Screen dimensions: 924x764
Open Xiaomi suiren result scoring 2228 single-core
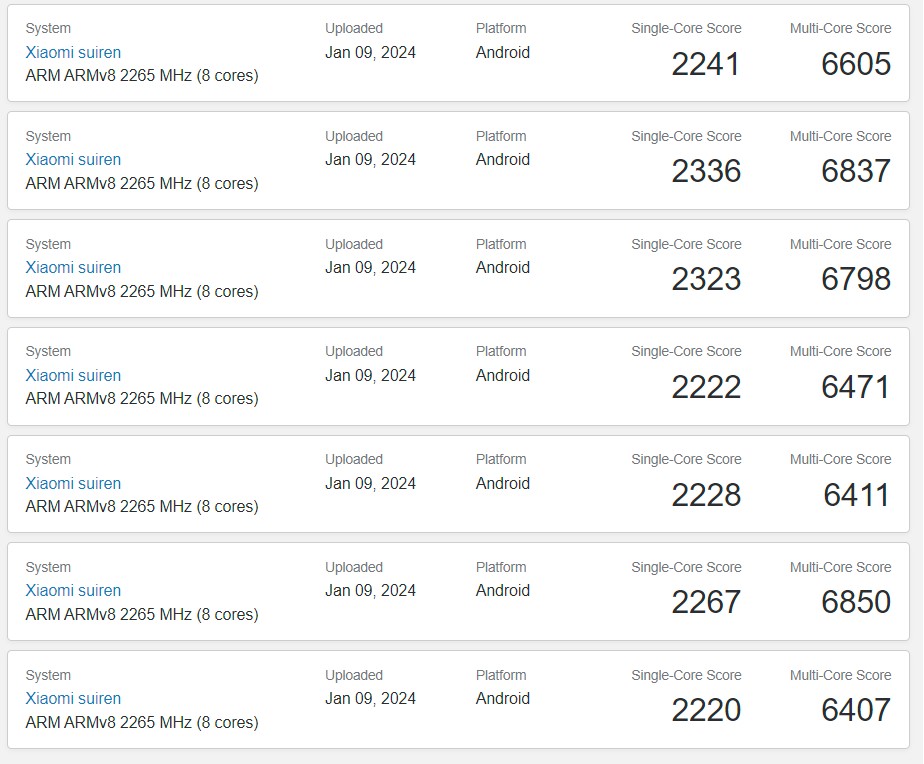[73, 483]
